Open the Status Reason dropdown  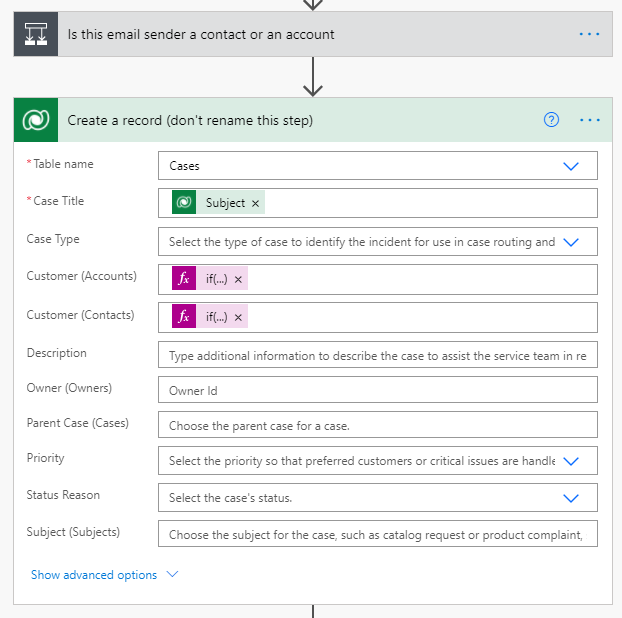click(571, 498)
